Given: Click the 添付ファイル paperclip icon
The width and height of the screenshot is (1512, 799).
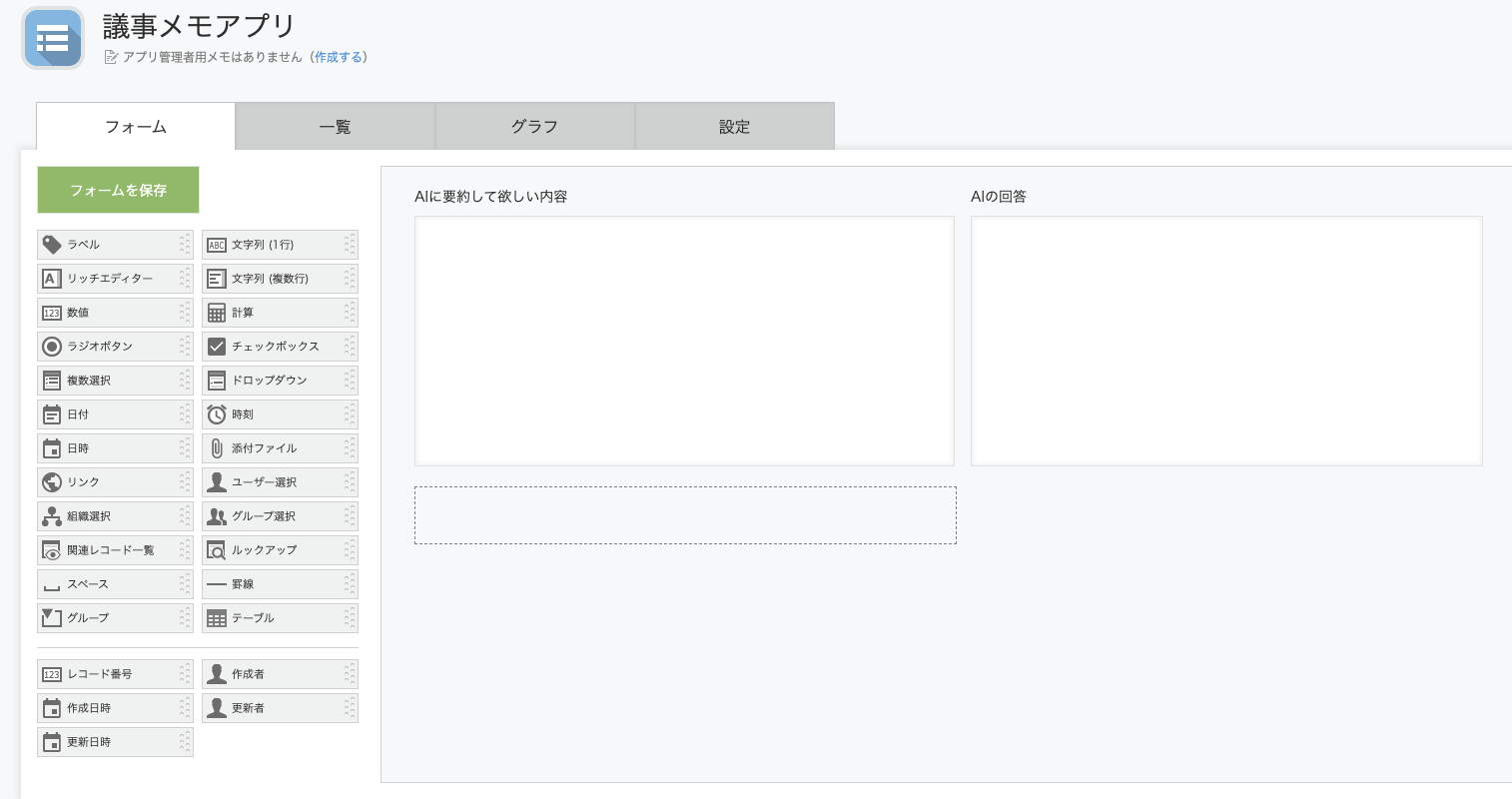Looking at the screenshot, I should click(x=217, y=448).
